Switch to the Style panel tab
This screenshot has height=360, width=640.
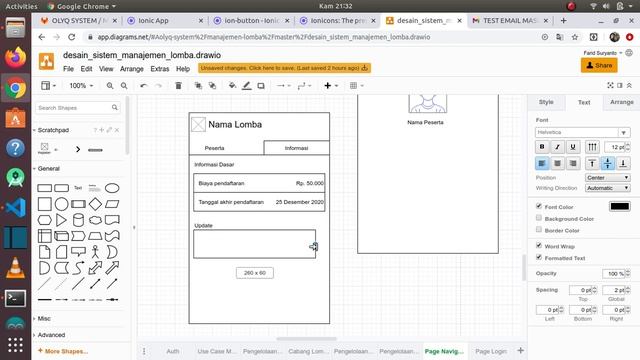pyautogui.click(x=546, y=102)
